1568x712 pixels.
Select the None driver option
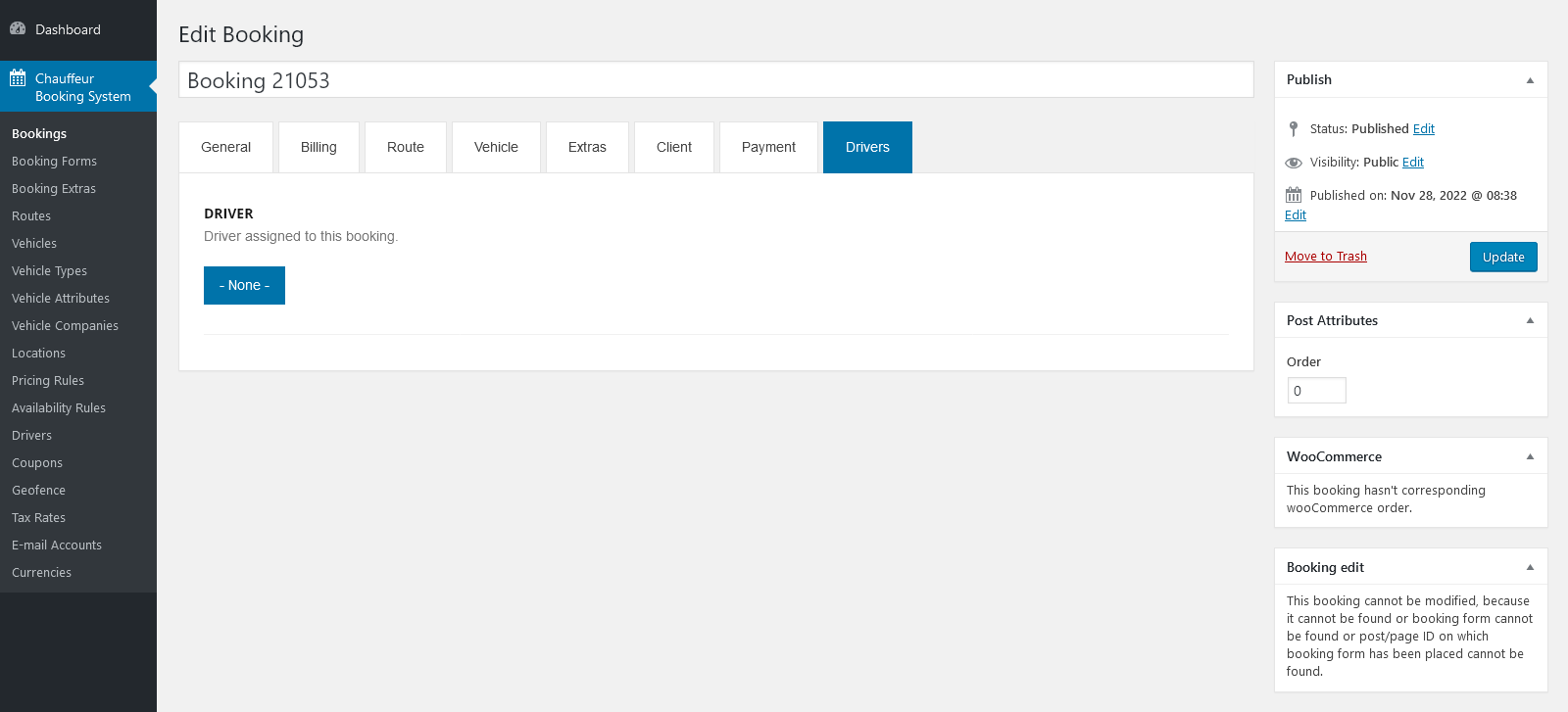pyautogui.click(x=244, y=285)
